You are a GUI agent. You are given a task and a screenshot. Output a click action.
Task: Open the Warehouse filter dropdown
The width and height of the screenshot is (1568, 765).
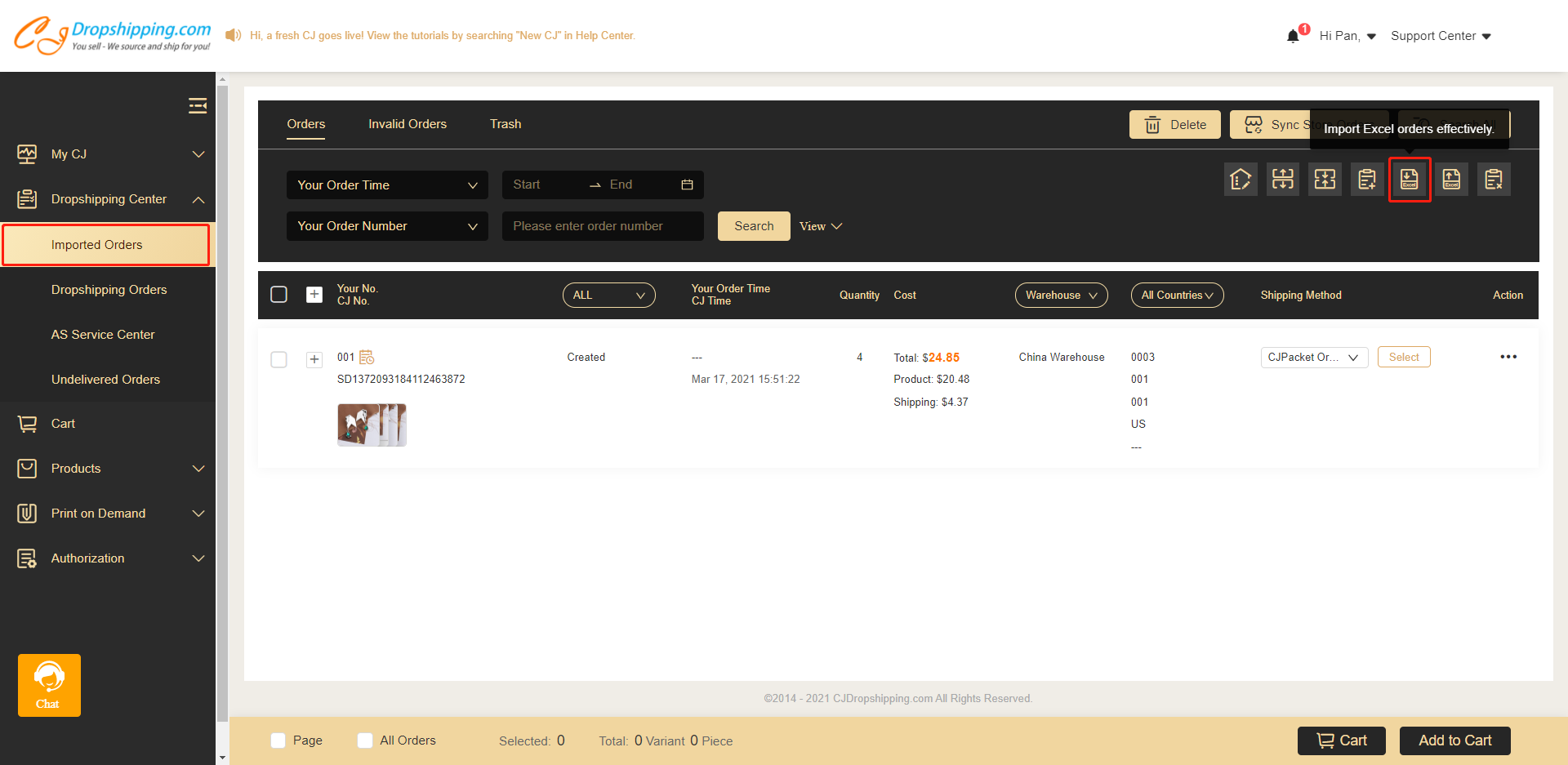click(1061, 295)
